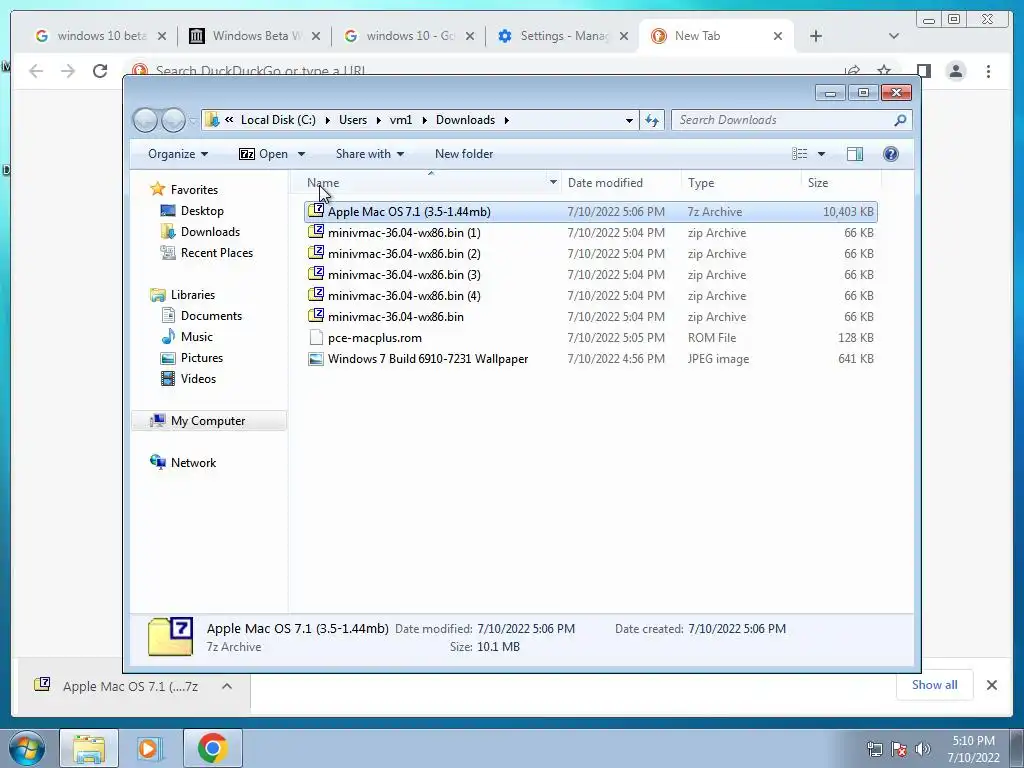Expand the Open button dropdown arrow
The width and height of the screenshot is (1024, 768).
point(301,154)
